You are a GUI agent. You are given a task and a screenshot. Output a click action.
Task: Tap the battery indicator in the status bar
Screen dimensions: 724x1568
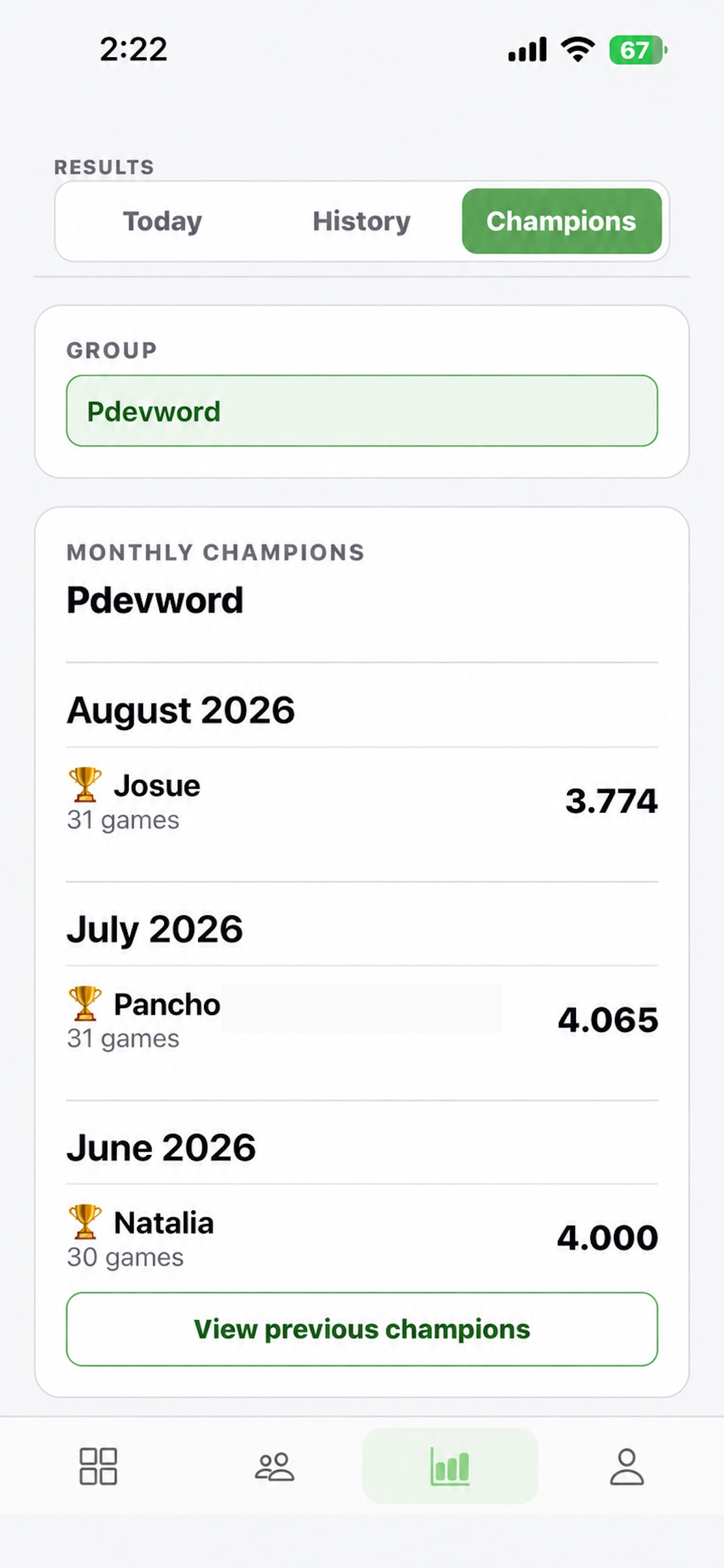[x=638, y=50]
